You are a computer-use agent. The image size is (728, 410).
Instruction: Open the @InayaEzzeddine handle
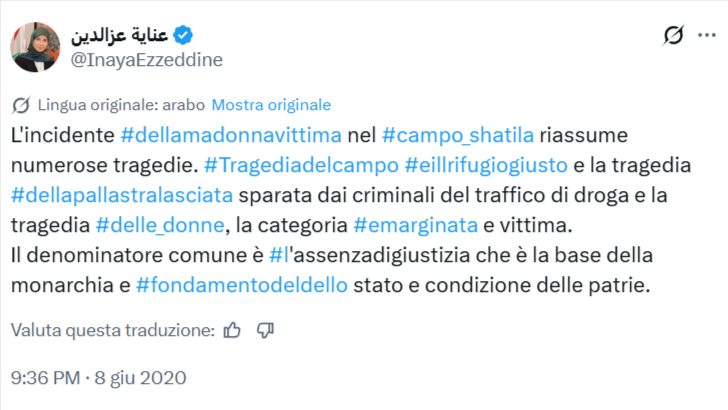pyautogui.click(x=144, y=60)
